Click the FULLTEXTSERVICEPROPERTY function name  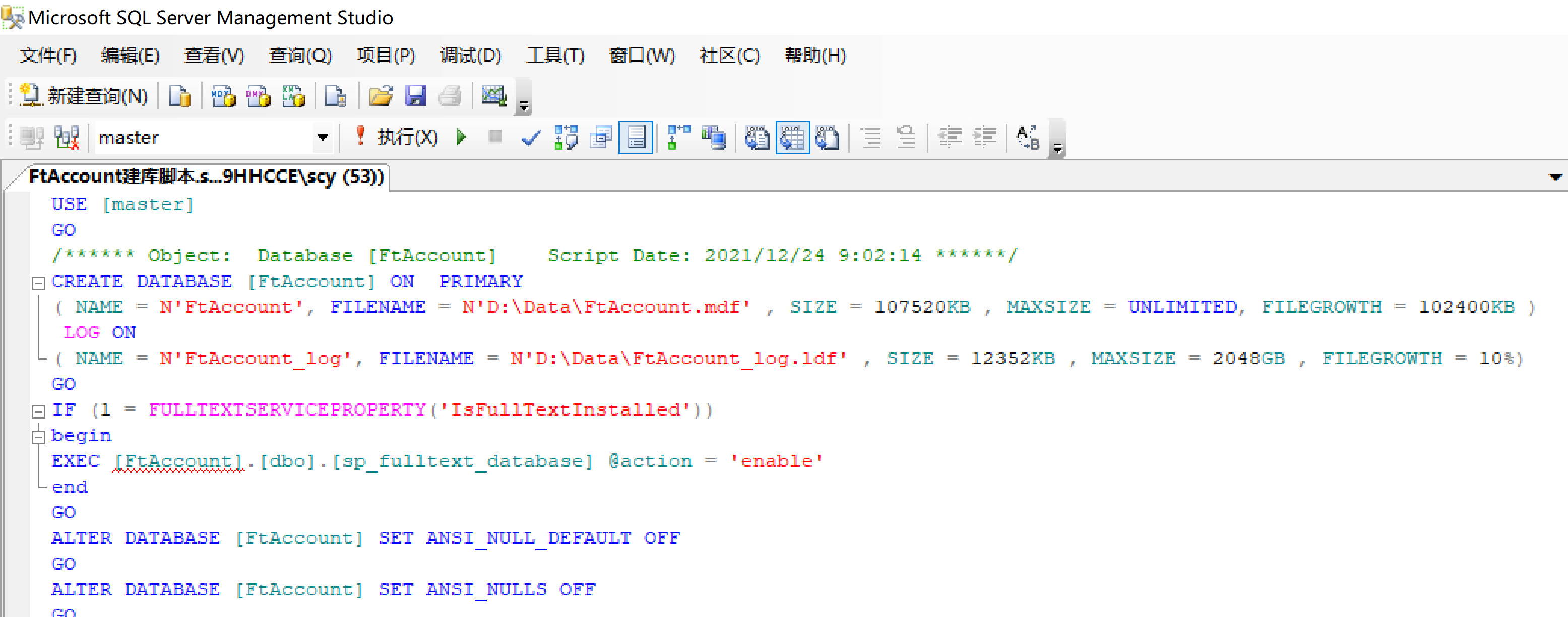(287, 409)
